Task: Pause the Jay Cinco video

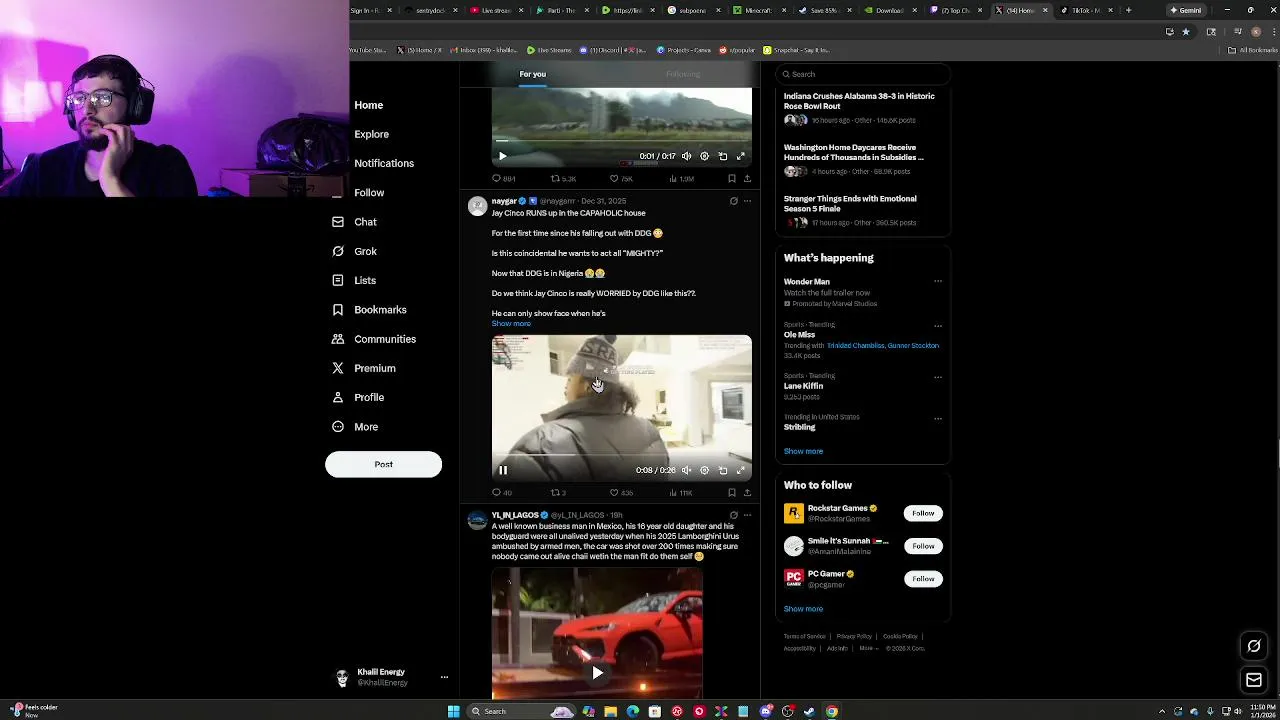Action: click(503, 470)
